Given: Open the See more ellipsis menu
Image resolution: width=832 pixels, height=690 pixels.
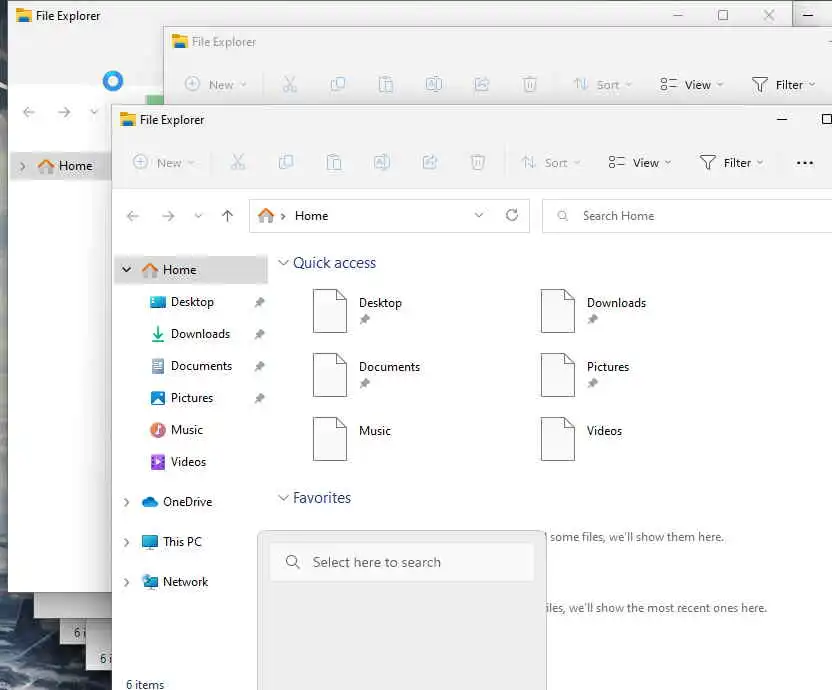Looking at the screenshot, I should point(804,163).
